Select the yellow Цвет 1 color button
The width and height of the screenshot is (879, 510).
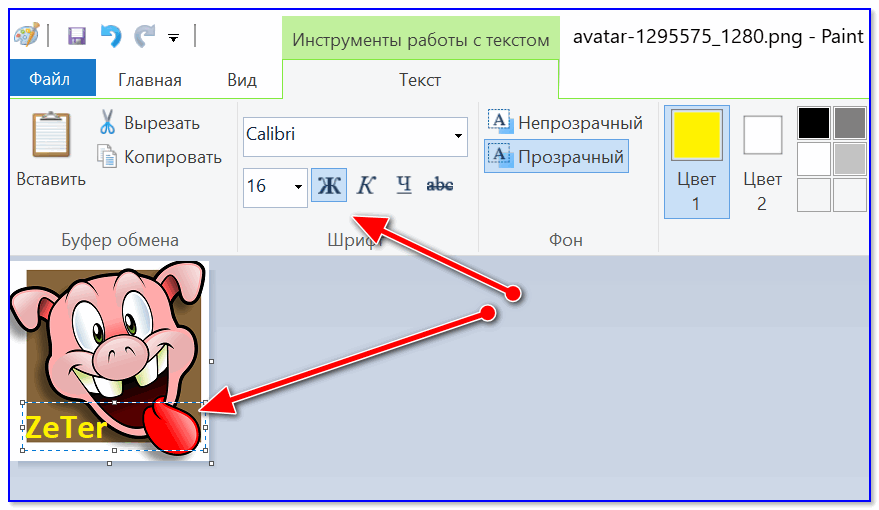coord(697,162)
